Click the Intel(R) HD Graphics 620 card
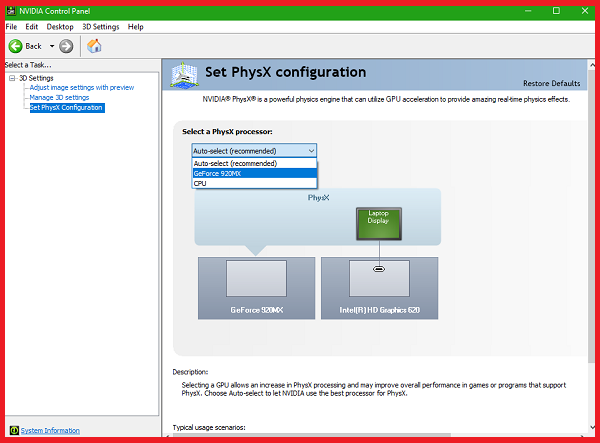600x443 pixels. tap(379, 288)
